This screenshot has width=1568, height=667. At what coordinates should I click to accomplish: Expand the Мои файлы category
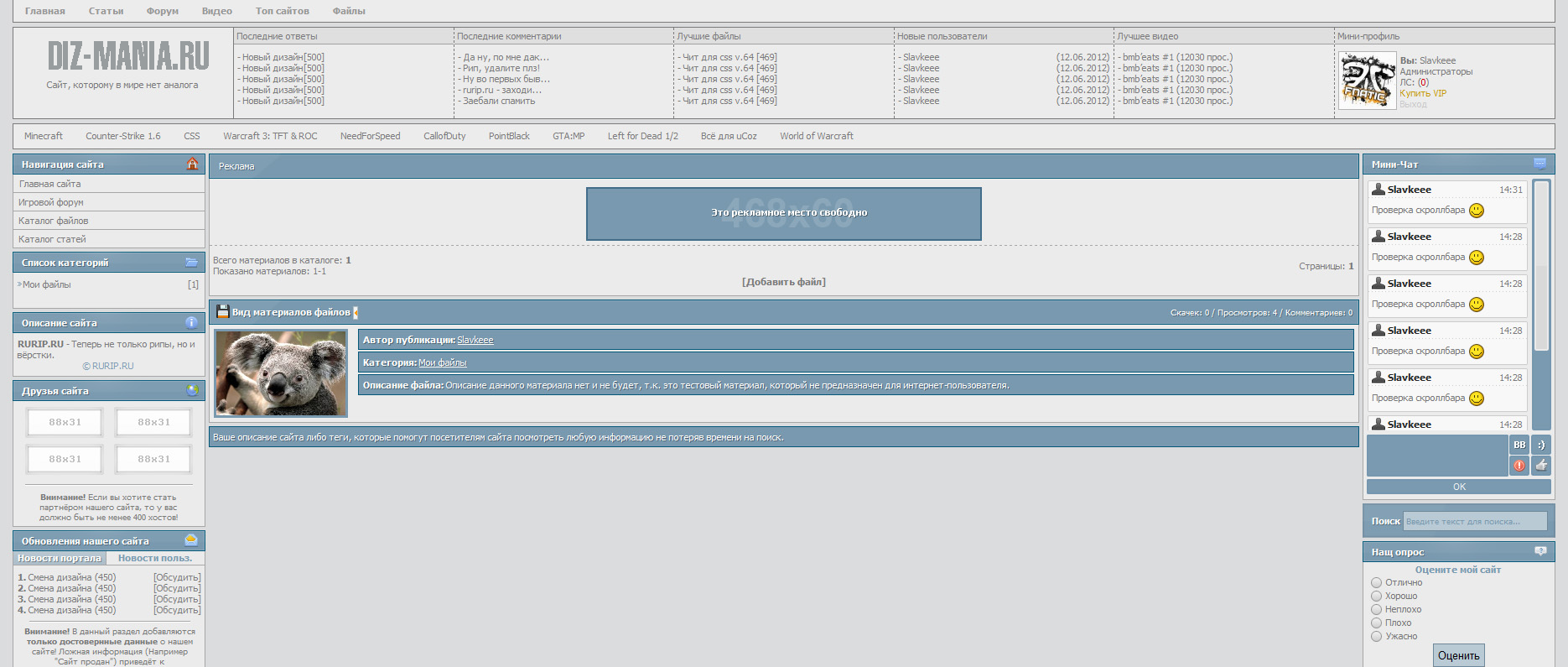coord(46,284)
